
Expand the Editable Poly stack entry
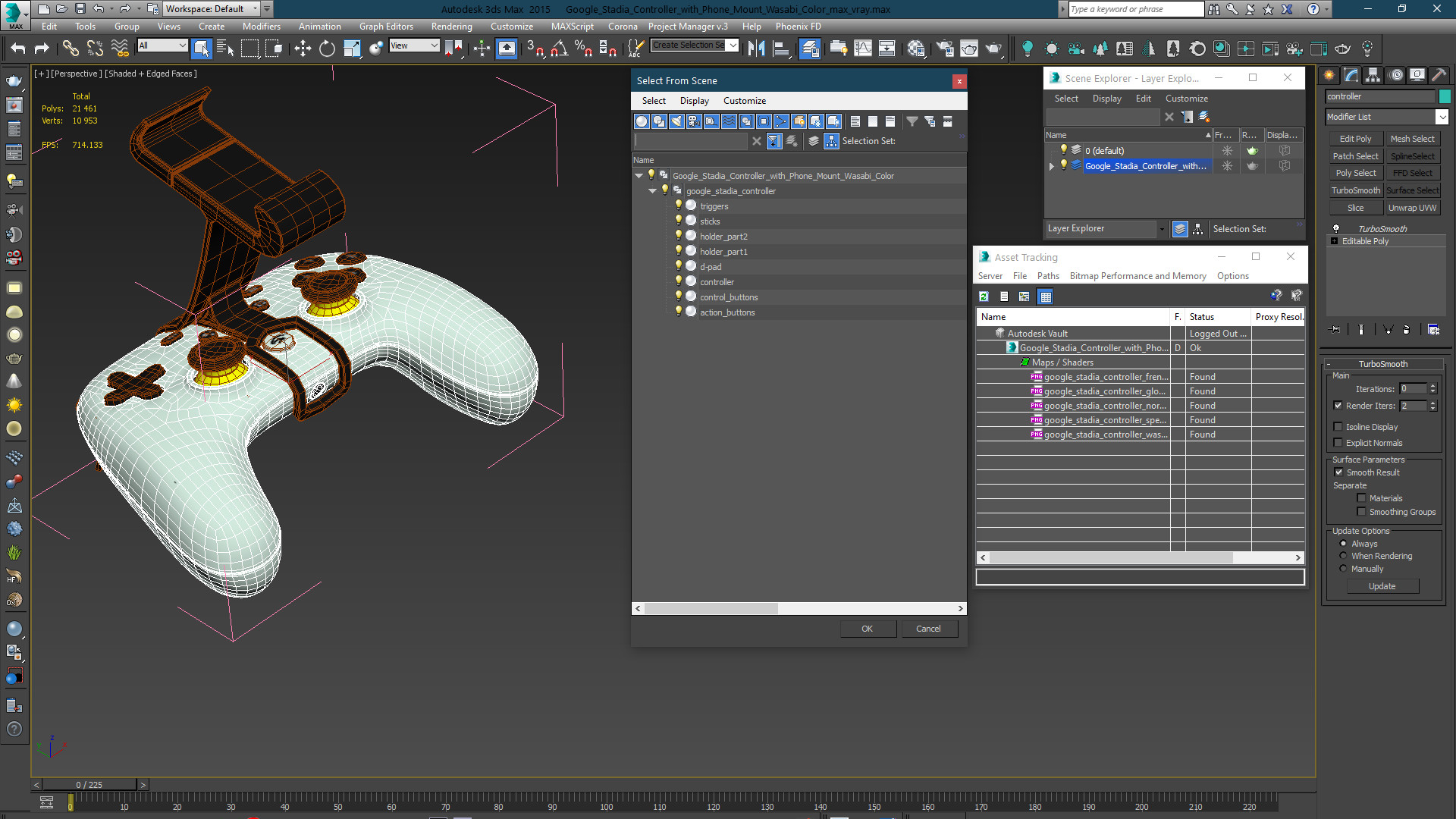pyautogui.click(x=1334, y=241)
